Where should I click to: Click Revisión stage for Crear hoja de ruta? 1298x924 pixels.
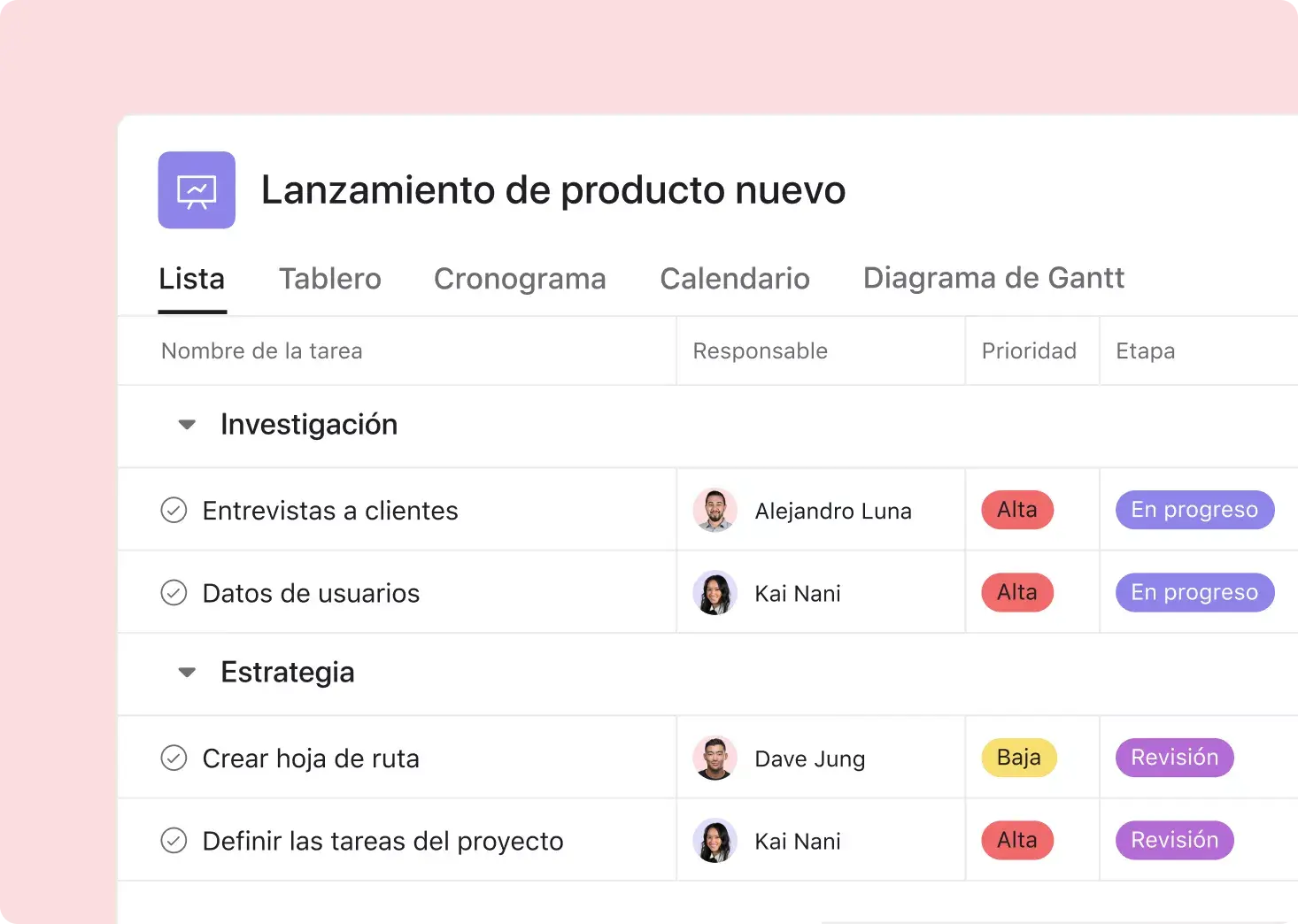point(1174,758)
